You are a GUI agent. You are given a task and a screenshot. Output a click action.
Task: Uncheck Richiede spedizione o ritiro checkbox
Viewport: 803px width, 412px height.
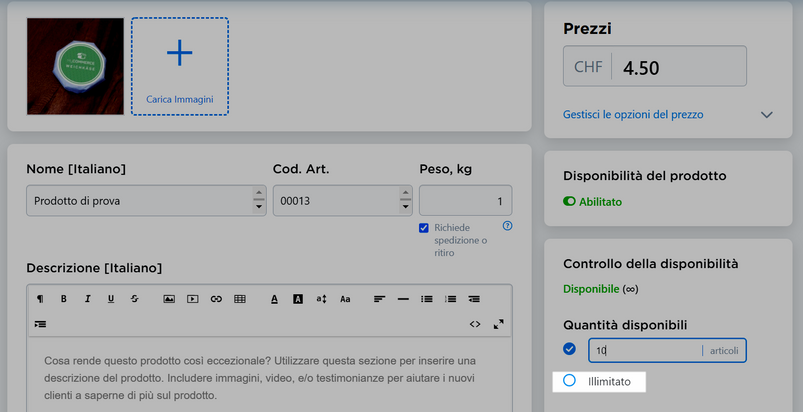tap(424, 228)
